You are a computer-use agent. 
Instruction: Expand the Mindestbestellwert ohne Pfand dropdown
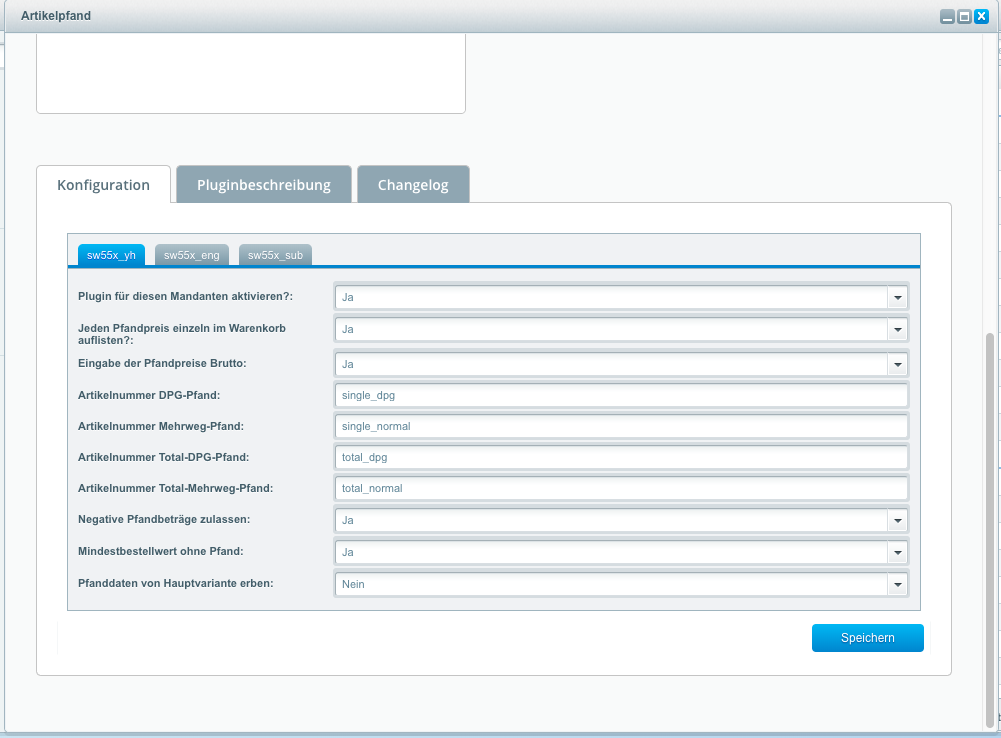click(x=897, y=552)
